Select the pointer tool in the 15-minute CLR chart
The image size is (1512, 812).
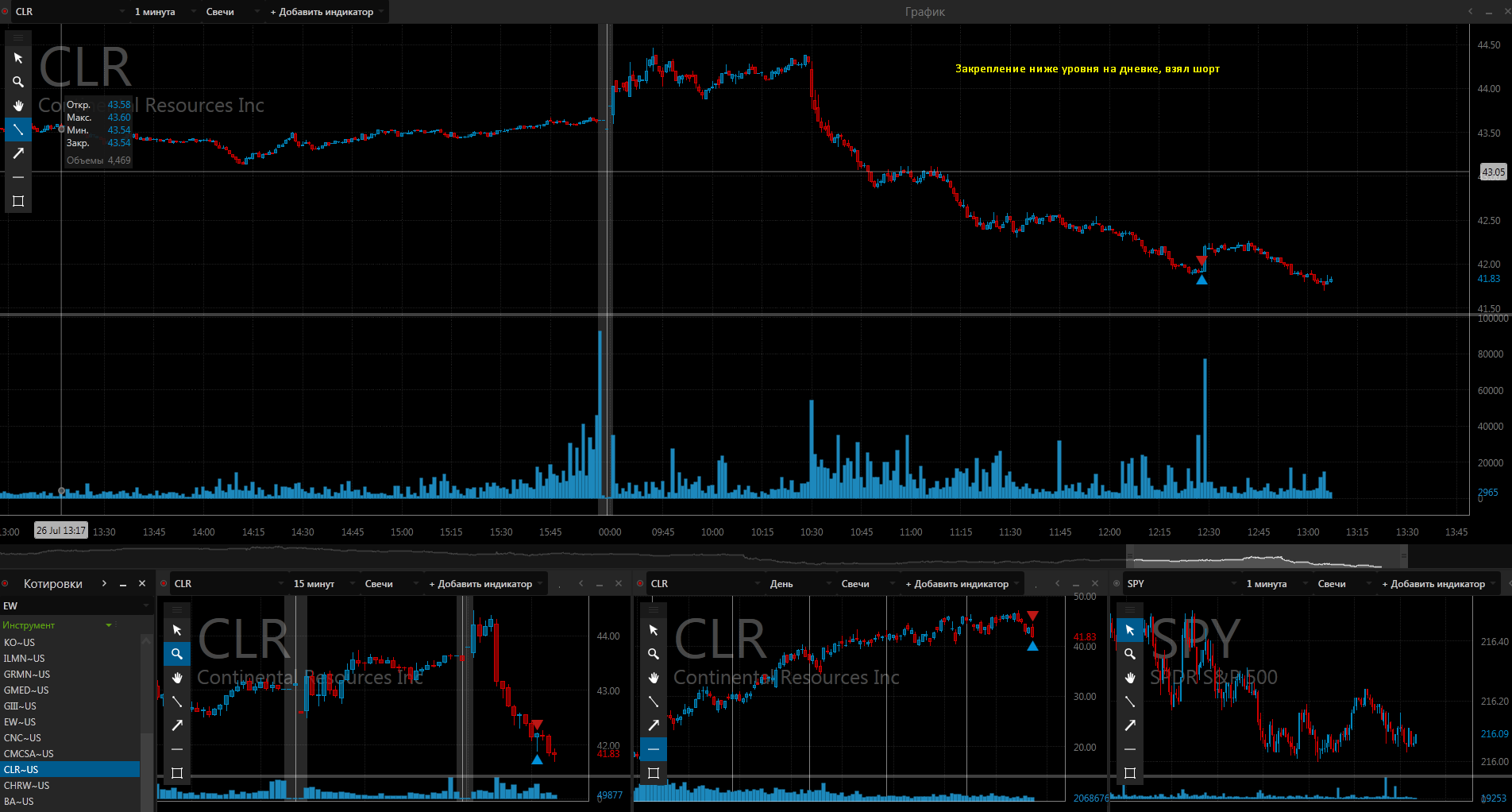tap(177, 630)
